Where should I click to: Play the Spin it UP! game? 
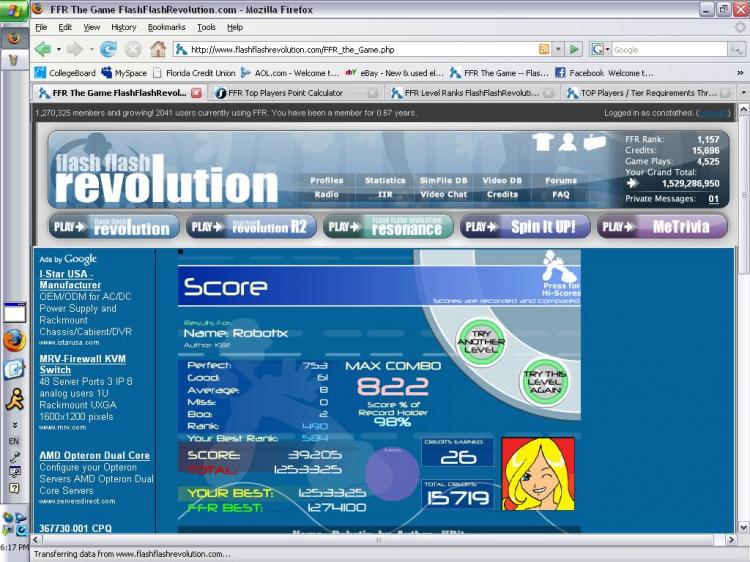click(x=523, y=227)
